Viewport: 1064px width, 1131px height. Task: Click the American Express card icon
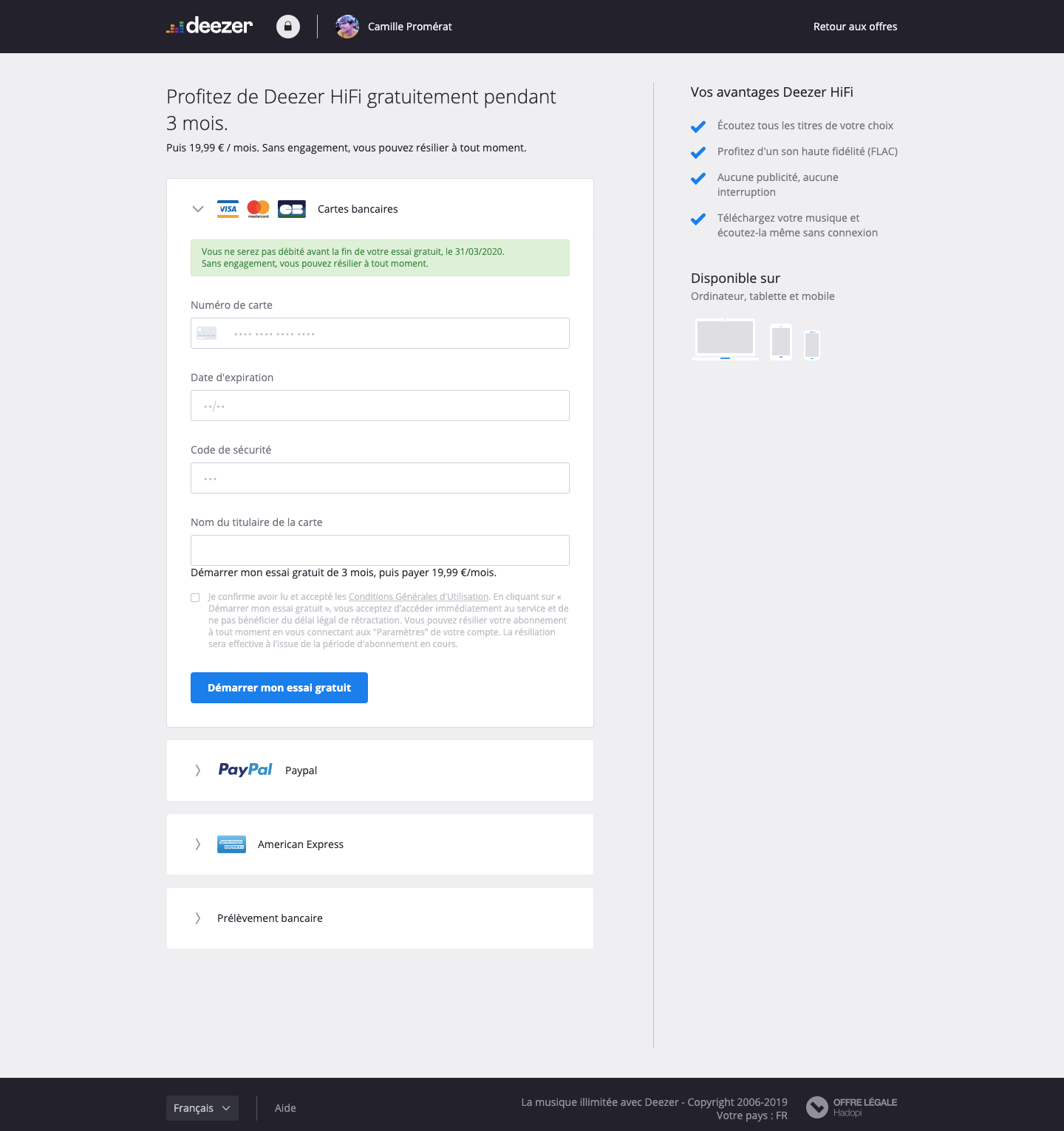(231, 844)
